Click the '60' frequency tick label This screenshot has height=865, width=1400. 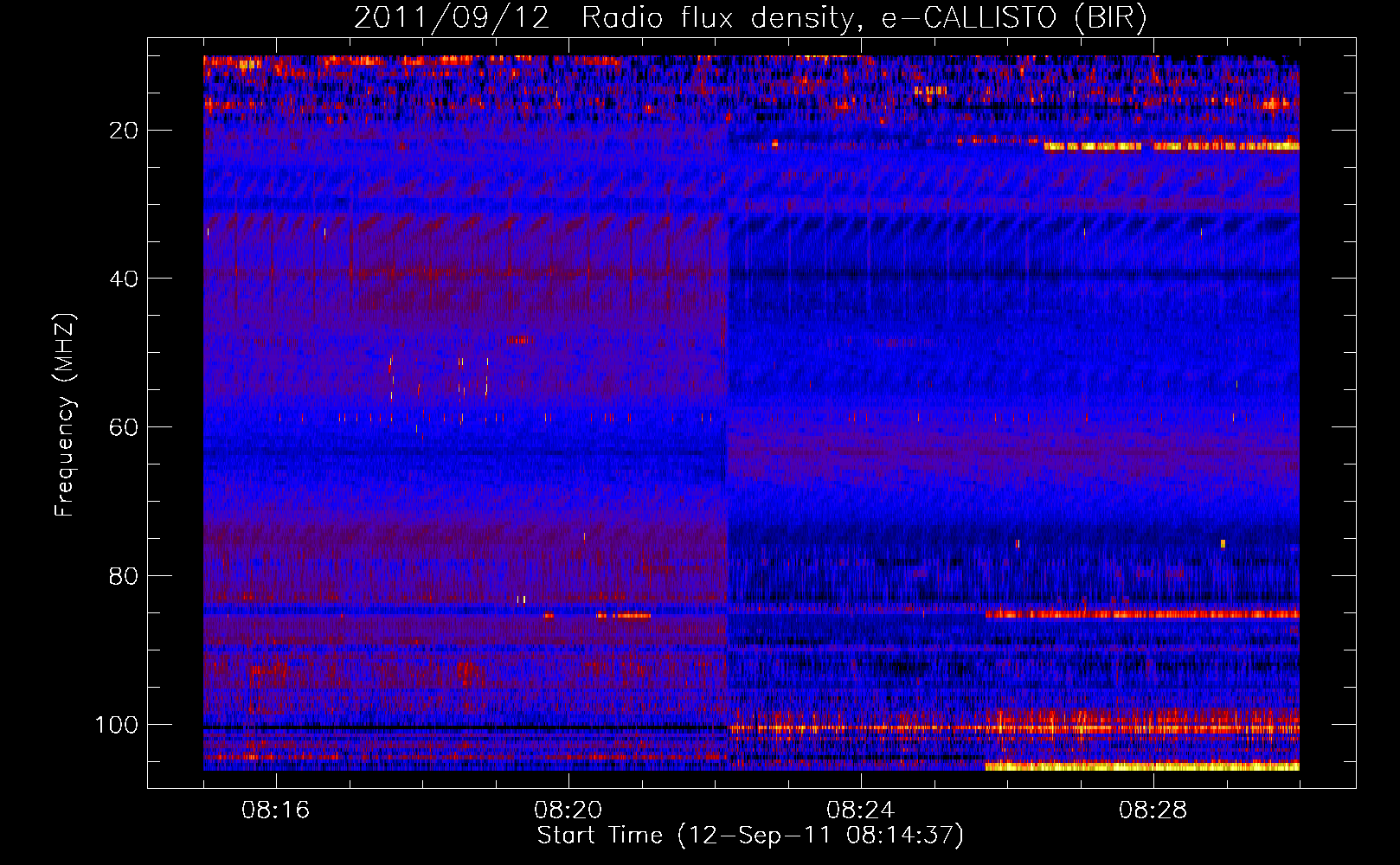[125, 427]
